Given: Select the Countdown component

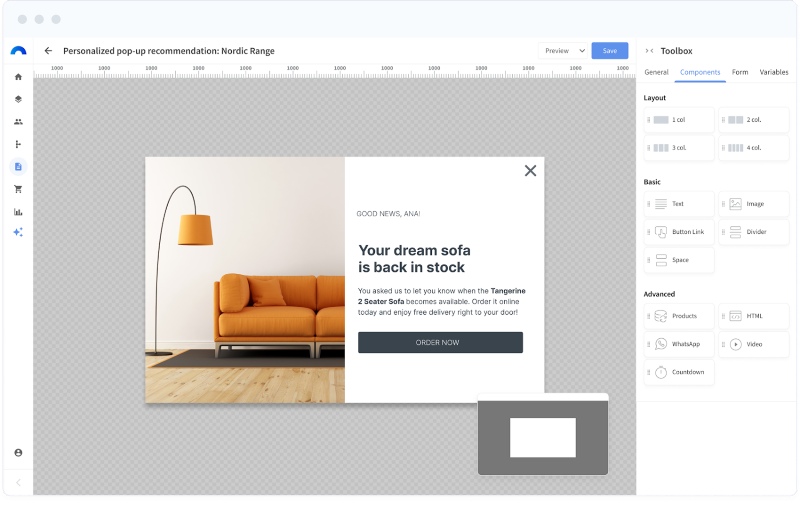Looking at the screenshot, I should point(679,372).
